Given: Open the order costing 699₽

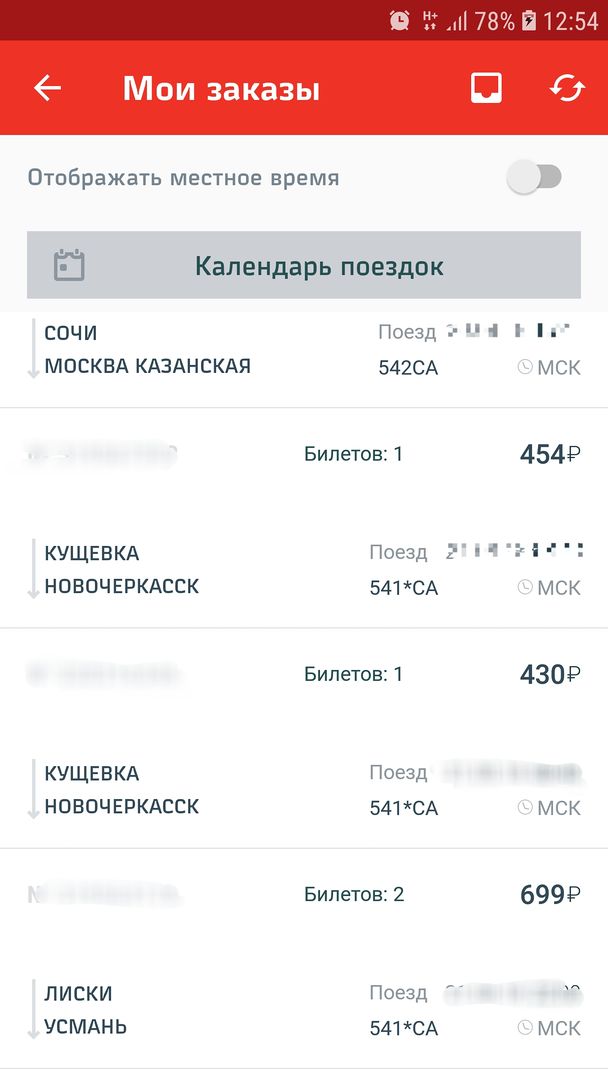Looking at the screenshot, I should pos(549,895).
